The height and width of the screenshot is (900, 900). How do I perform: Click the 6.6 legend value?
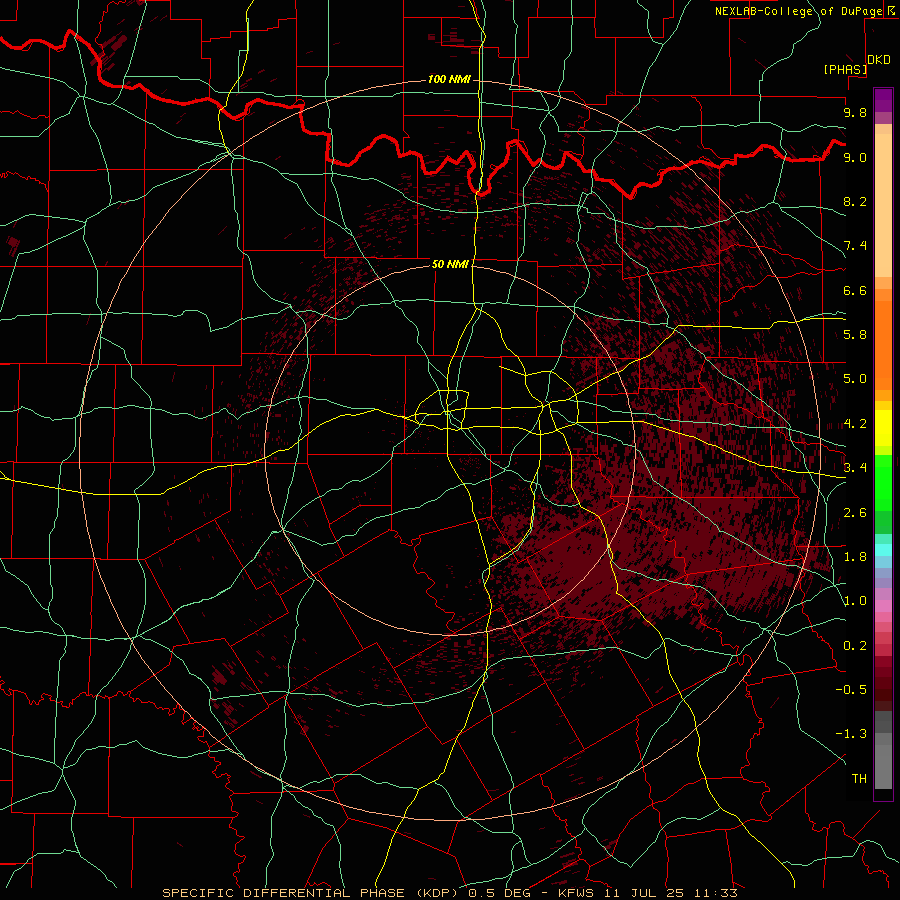855,290
